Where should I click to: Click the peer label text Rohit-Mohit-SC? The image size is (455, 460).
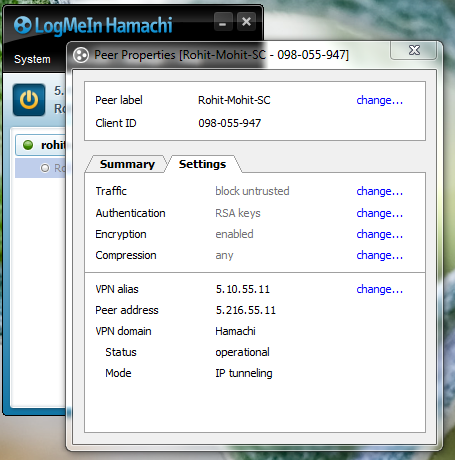(234, 100)
